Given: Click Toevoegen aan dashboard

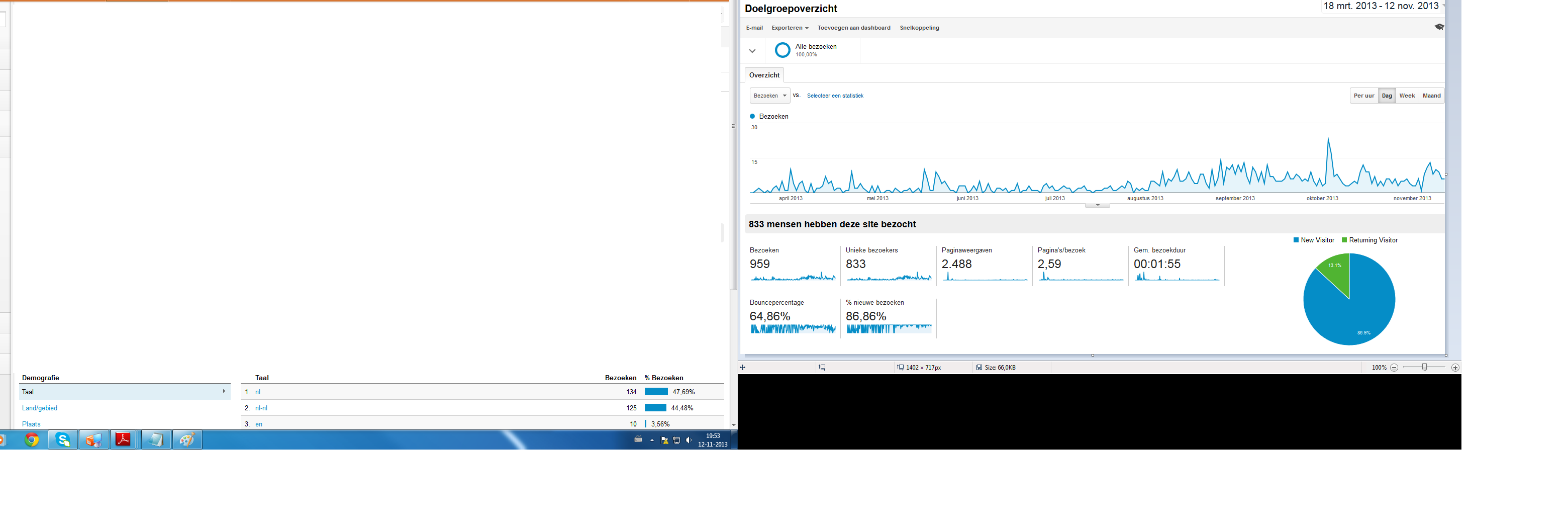Looking at the screenshot, I should pos(853,28).
